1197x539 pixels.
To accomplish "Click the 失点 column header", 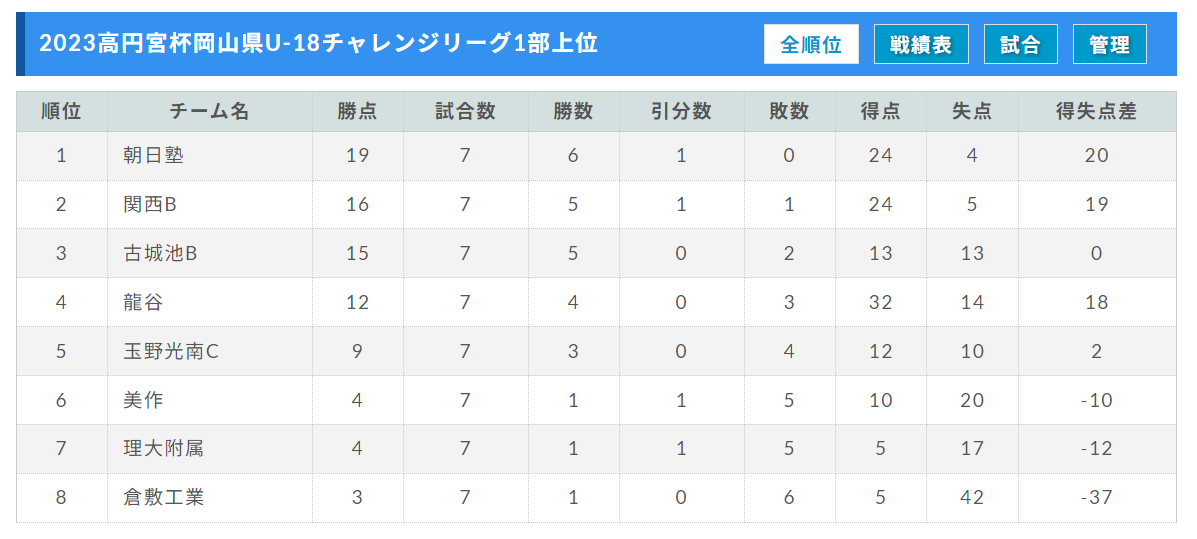I will (x=972, y=111).
